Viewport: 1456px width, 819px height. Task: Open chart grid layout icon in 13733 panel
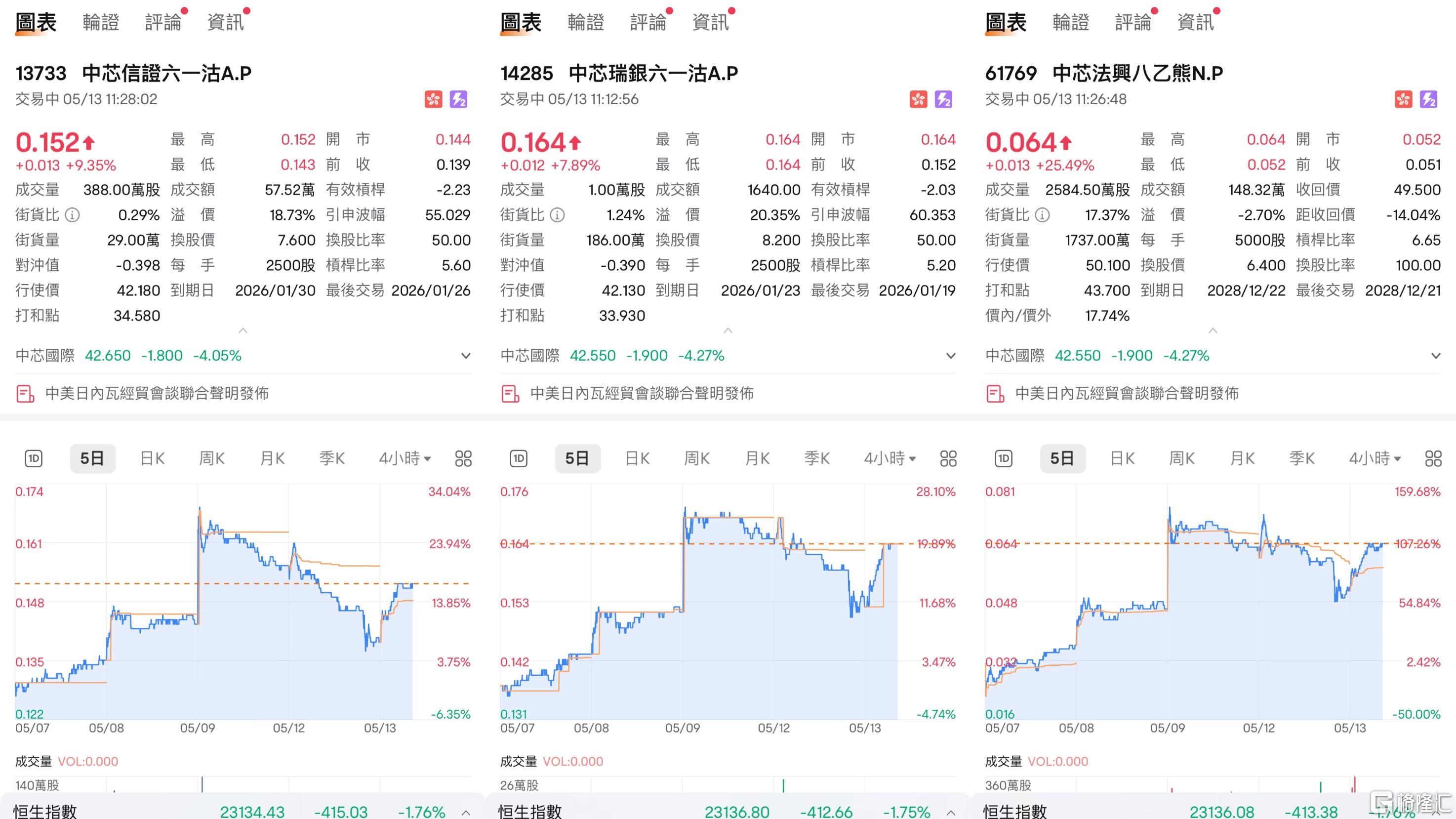coord(463,458)
